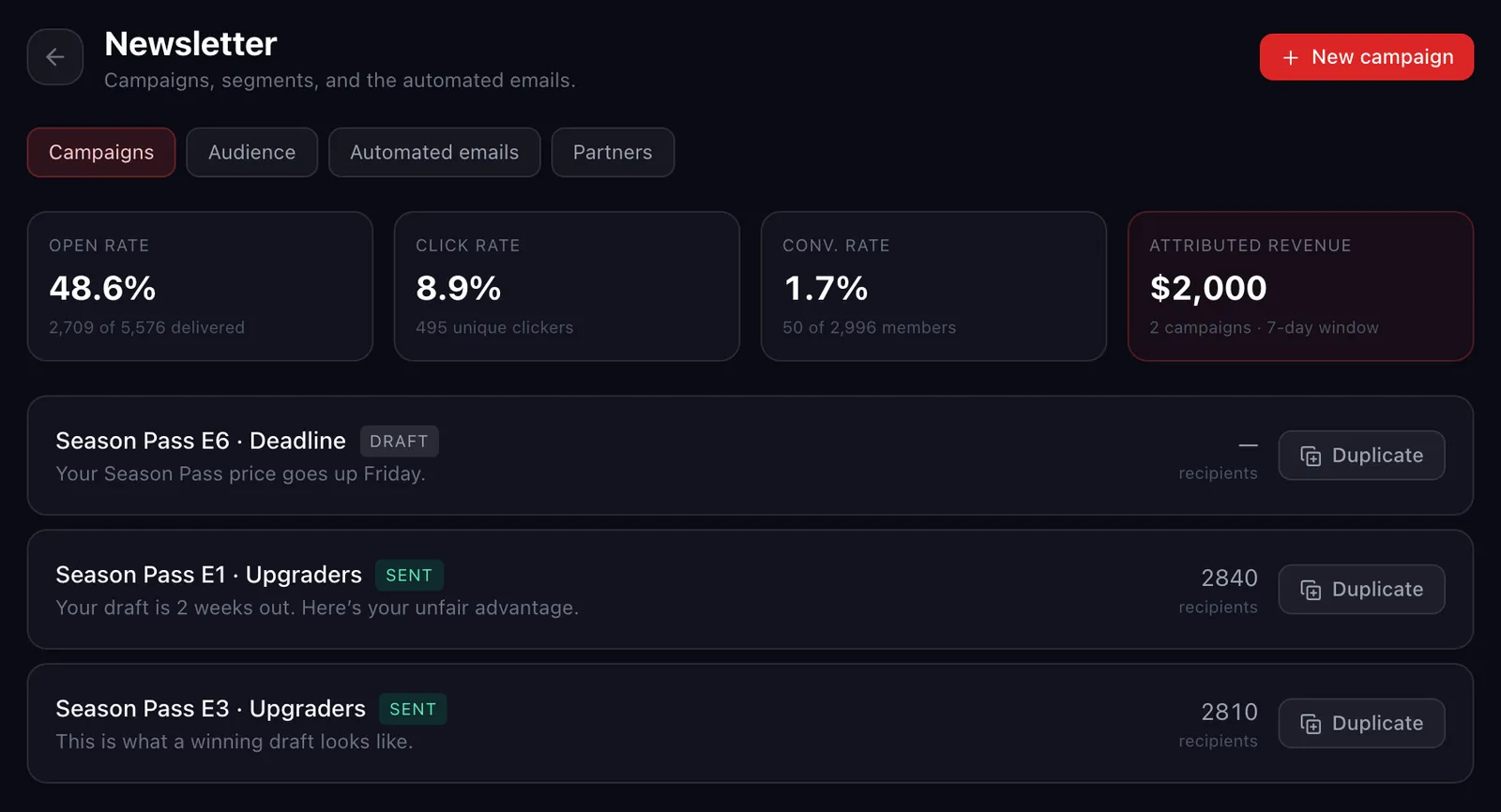Click the DRAFT status badge
This screenshot has height=812, width=1501.
[399, 442]
